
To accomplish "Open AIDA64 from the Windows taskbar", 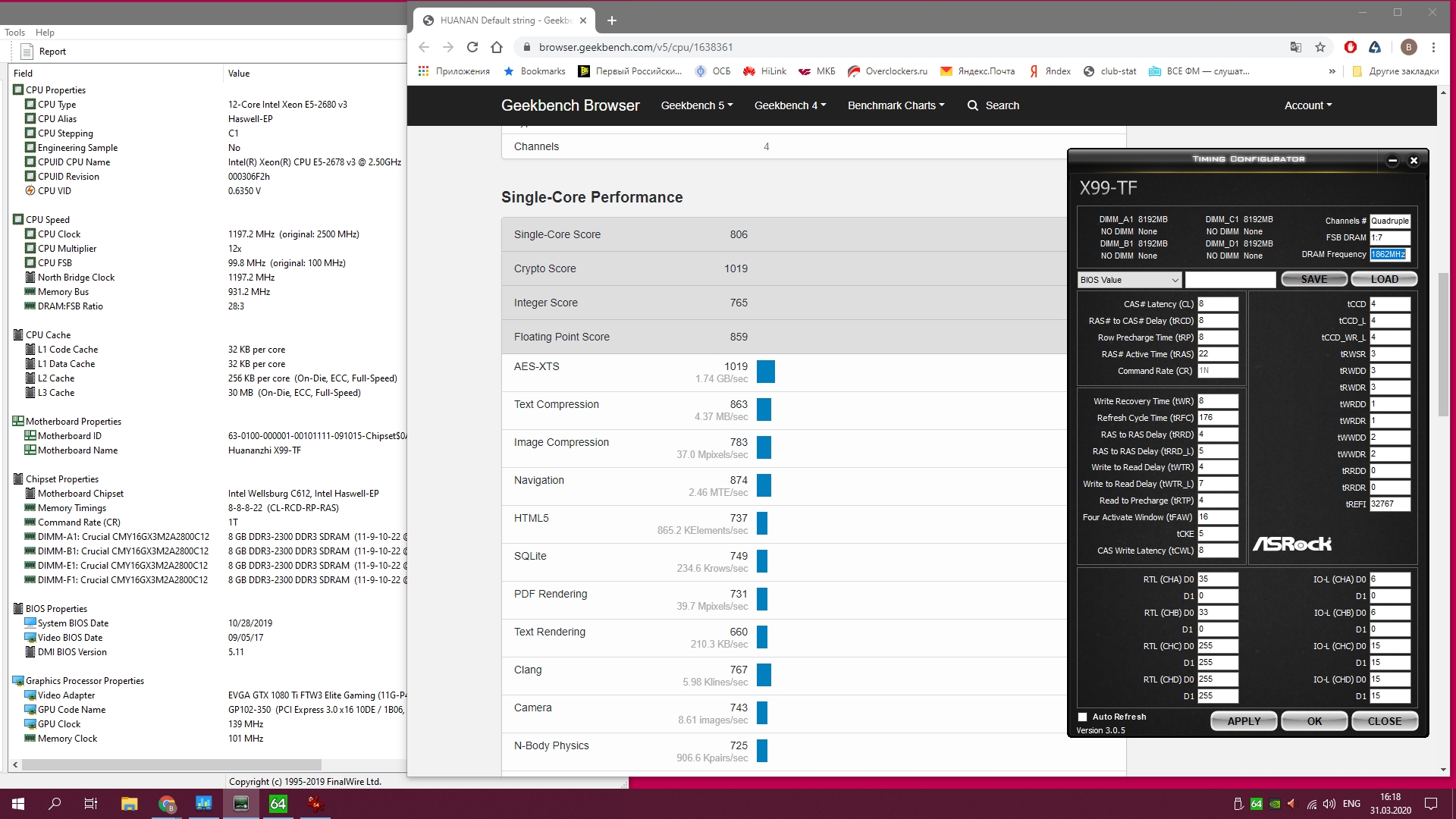I will coord(278,804).
